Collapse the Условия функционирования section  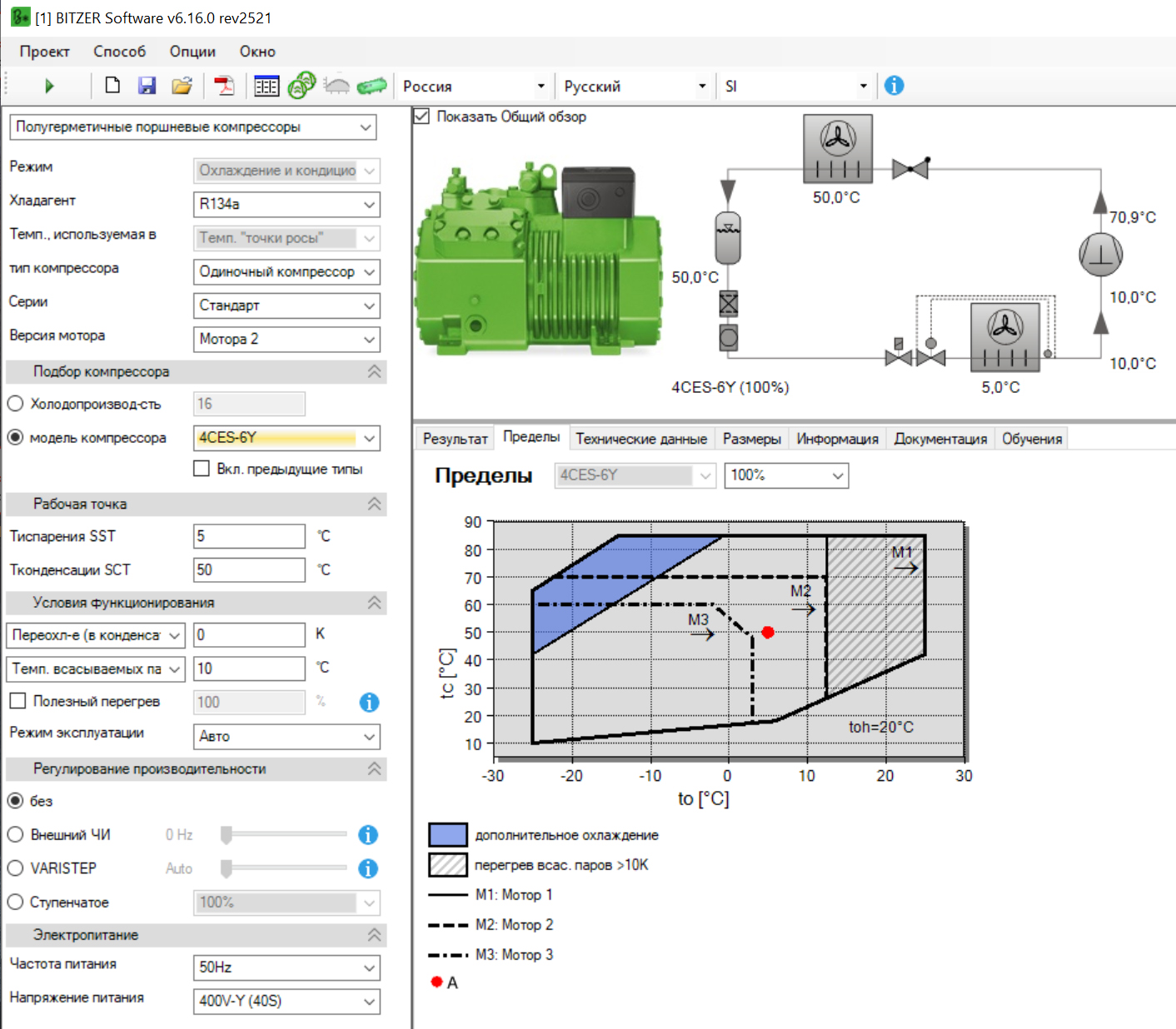[x=375, y=603]
